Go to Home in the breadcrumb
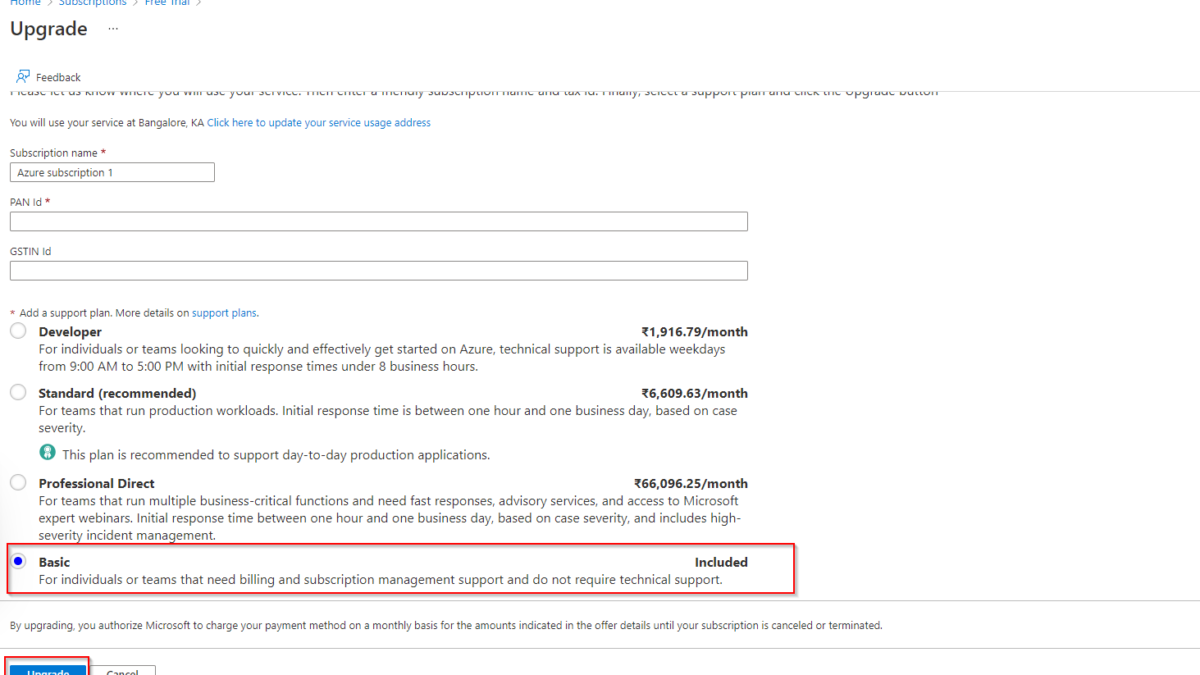This screenshot has height=675, width=1200. pos(25,3)
